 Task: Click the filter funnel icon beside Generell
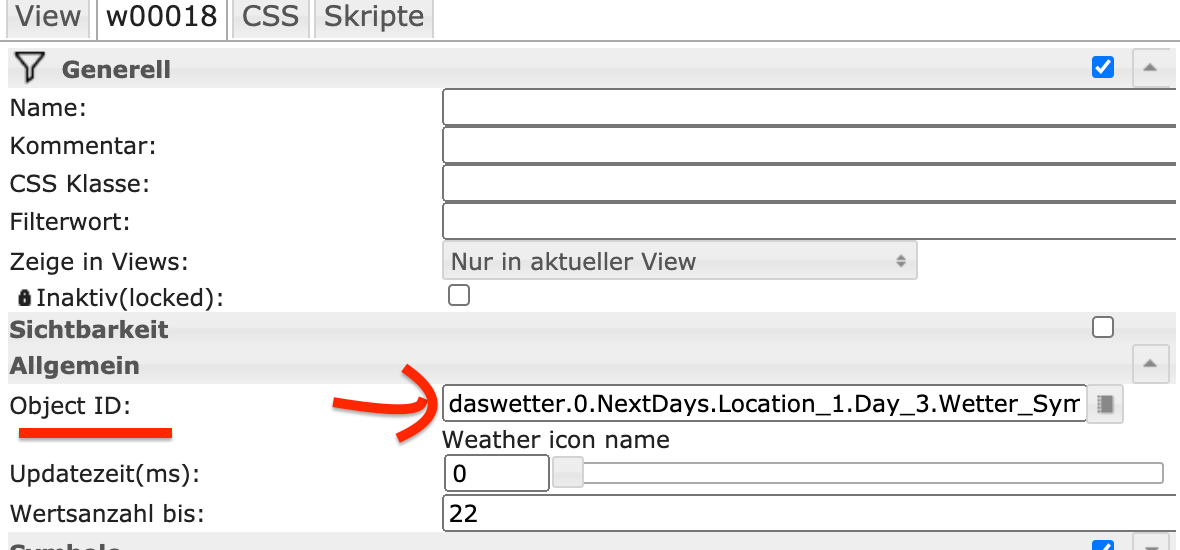(31, 68)
